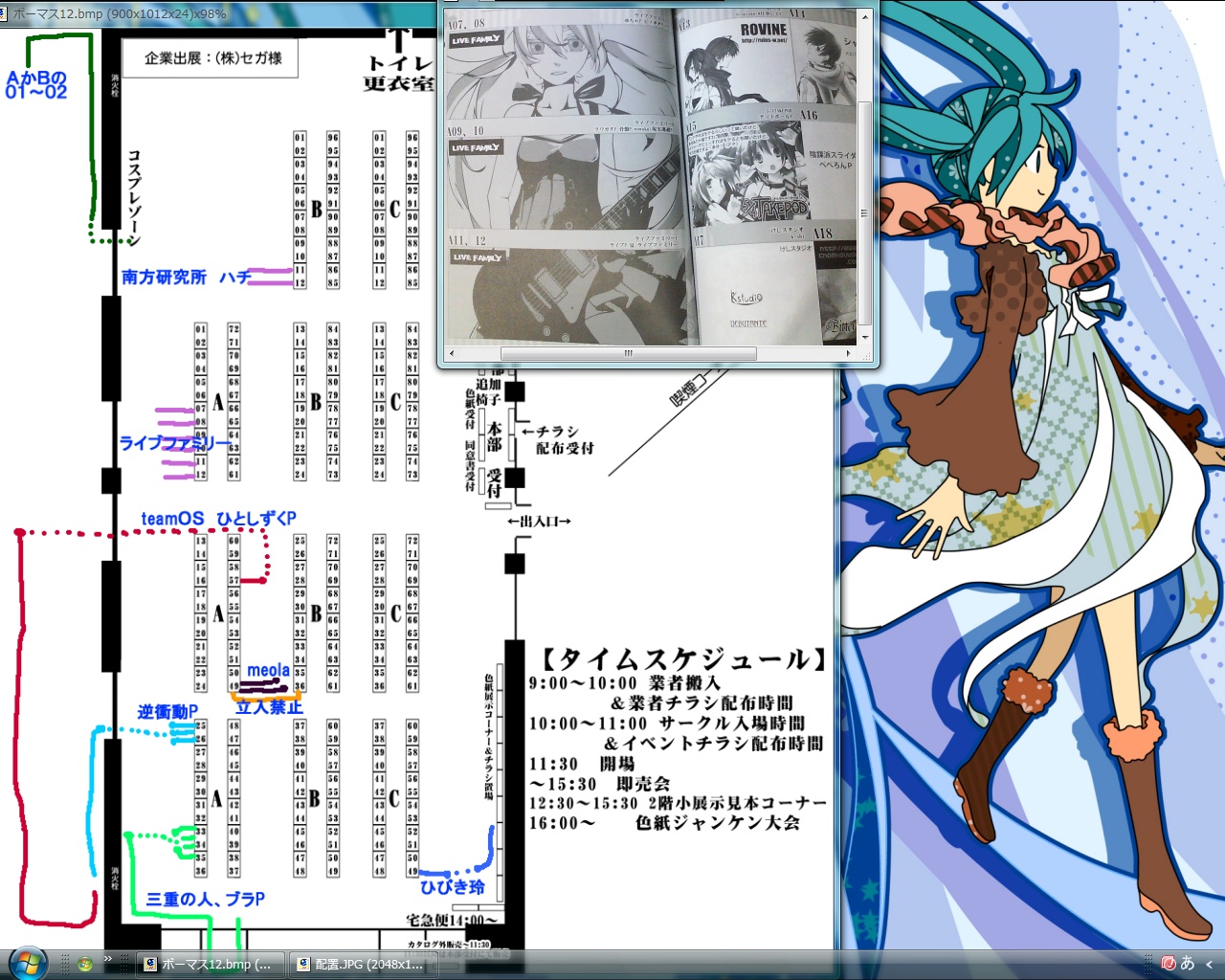The height and width of the screenshot is (980, 1225).
Task: Click the チラシ配布受付 label
Action: coord(558,440)
